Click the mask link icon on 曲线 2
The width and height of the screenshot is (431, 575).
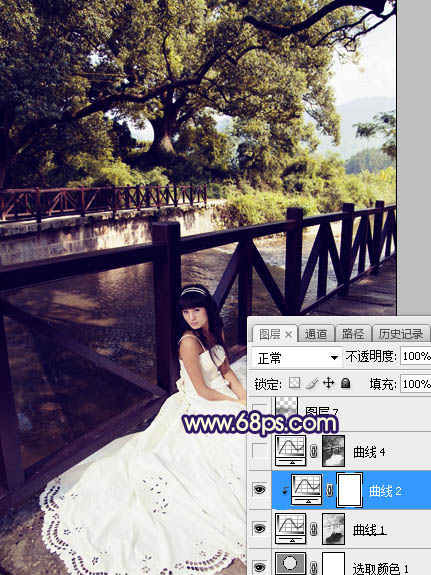330,490
